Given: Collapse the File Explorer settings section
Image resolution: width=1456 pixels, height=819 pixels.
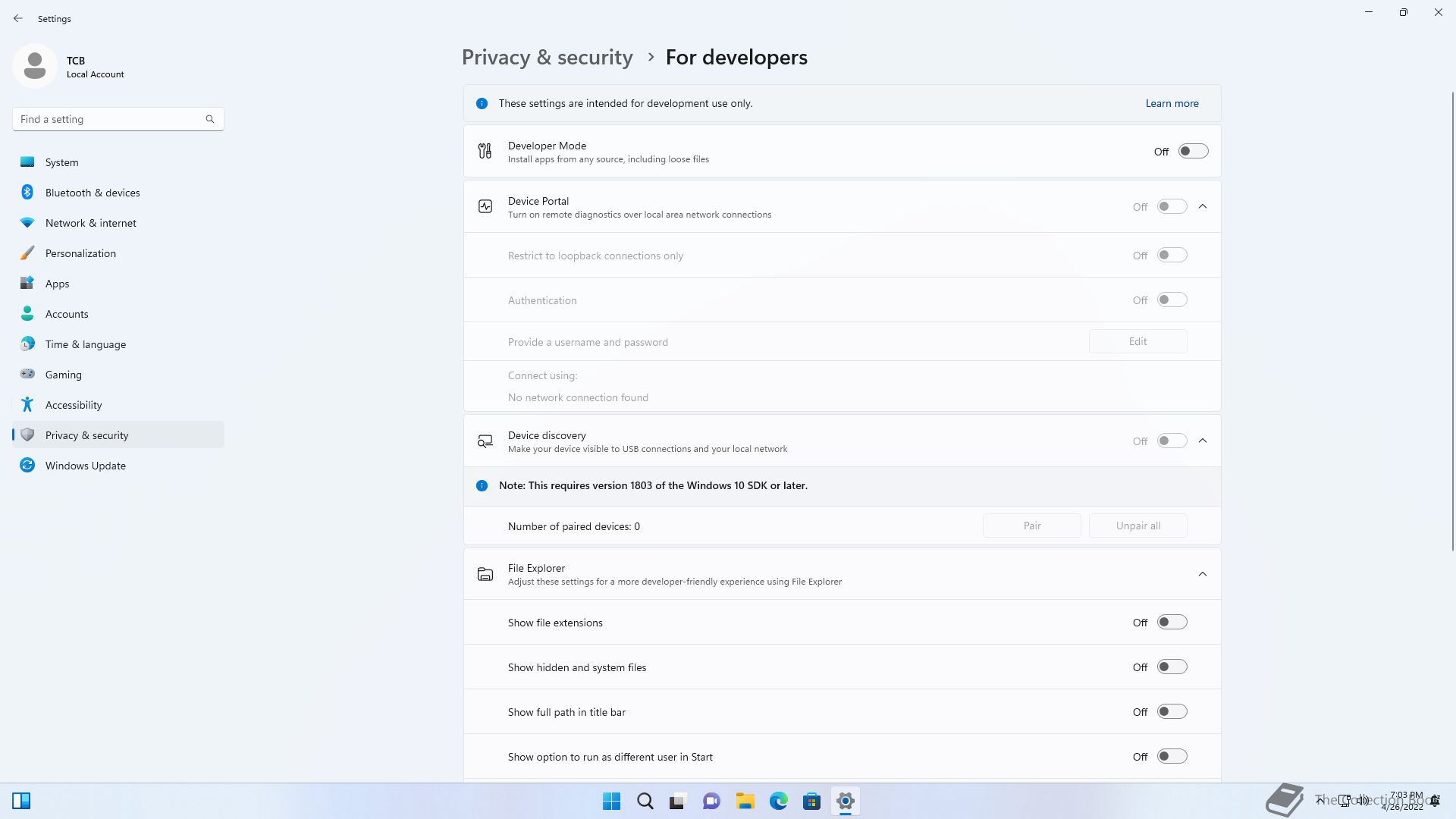Looking at the screenshot, I should click(x=1203, y=574).
